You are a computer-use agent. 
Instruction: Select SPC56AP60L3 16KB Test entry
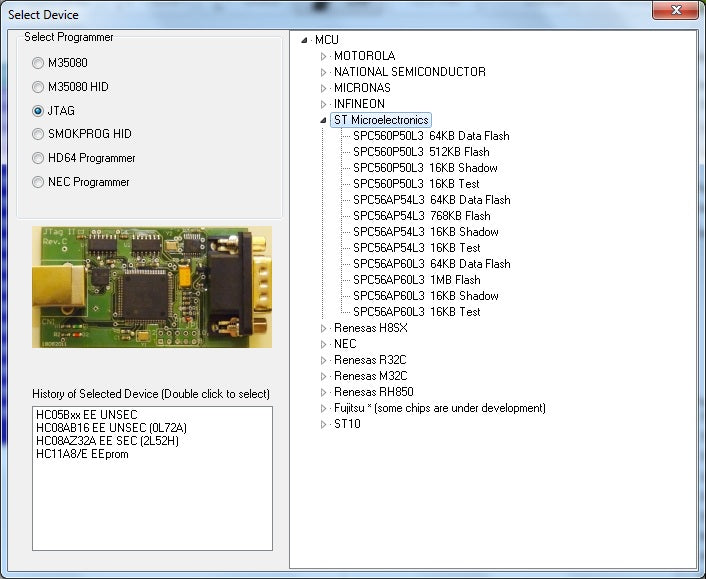coord(416,312)
